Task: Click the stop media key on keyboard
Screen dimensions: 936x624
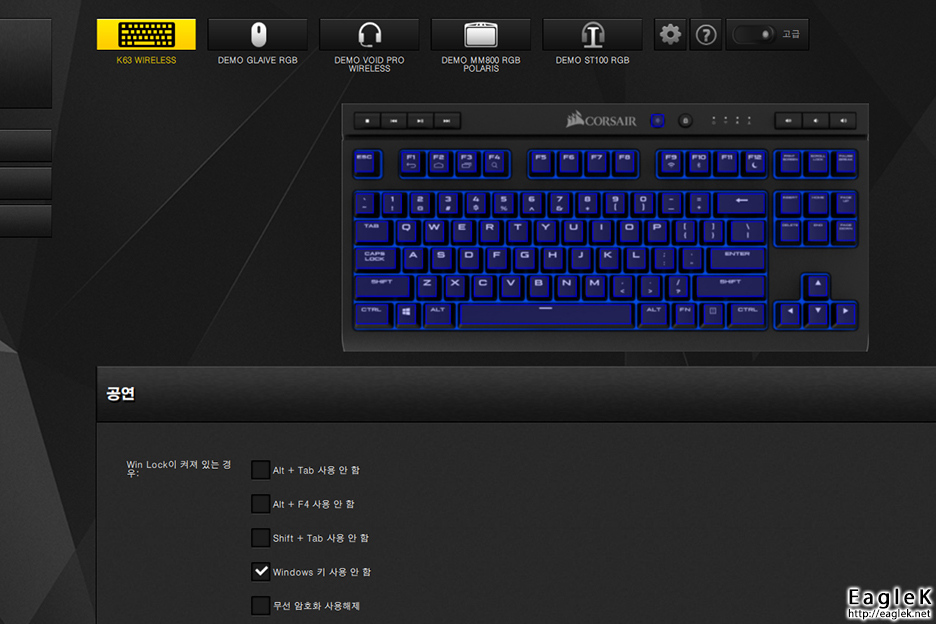Action: (x=367, y=121)
